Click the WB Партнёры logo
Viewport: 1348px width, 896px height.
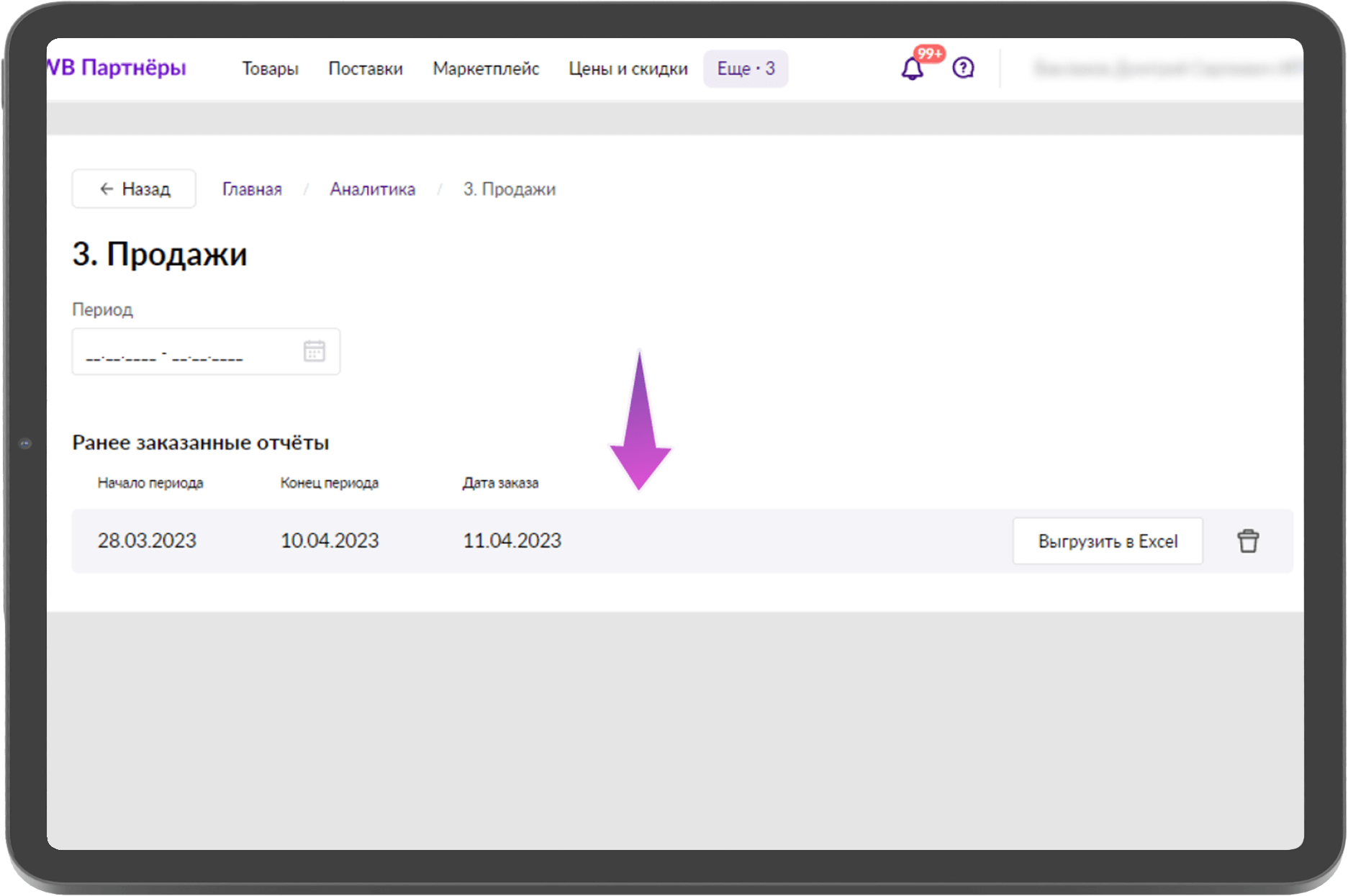[x=115, y=66]
